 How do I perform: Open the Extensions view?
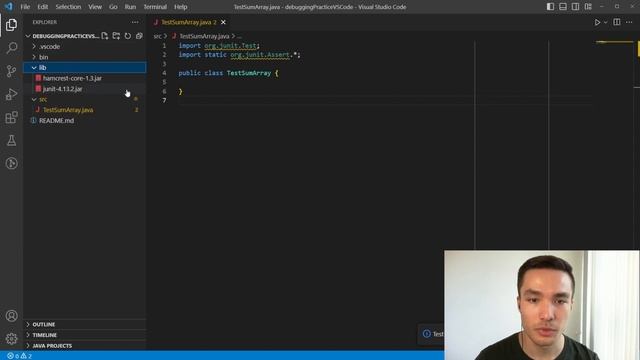click(11, 118)
